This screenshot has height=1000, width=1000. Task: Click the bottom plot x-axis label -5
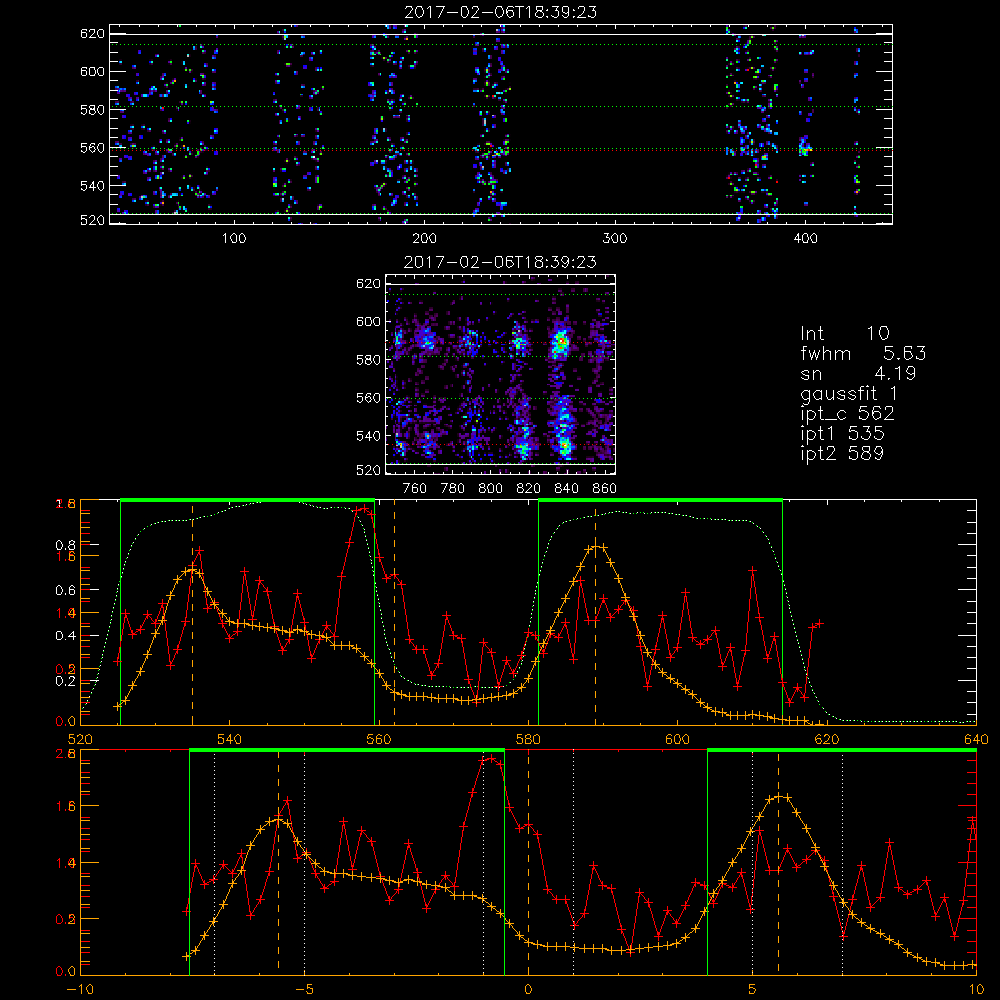[304, 990]
